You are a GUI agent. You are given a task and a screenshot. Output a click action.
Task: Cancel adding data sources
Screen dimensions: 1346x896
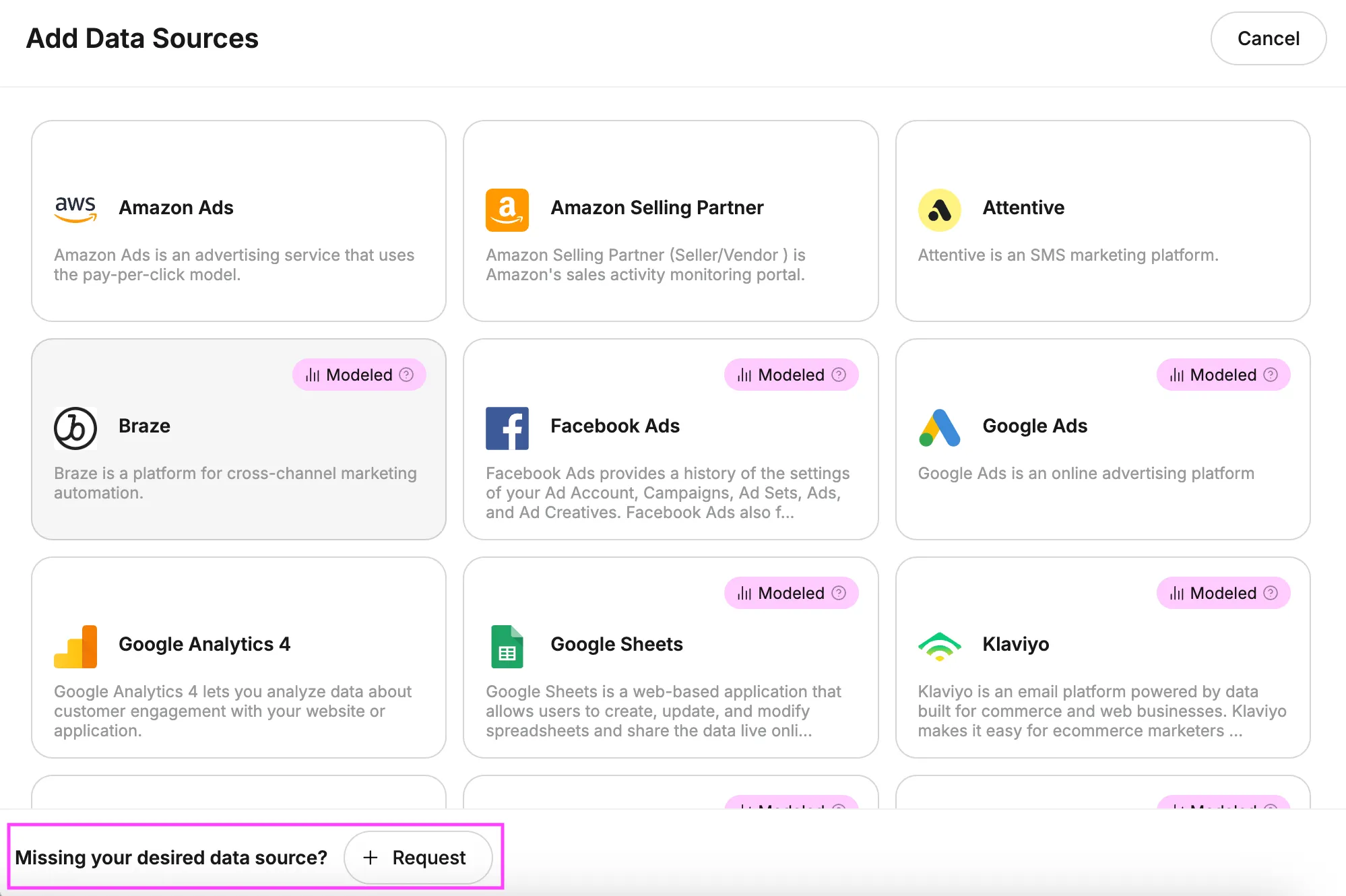tap(1268, 38)
